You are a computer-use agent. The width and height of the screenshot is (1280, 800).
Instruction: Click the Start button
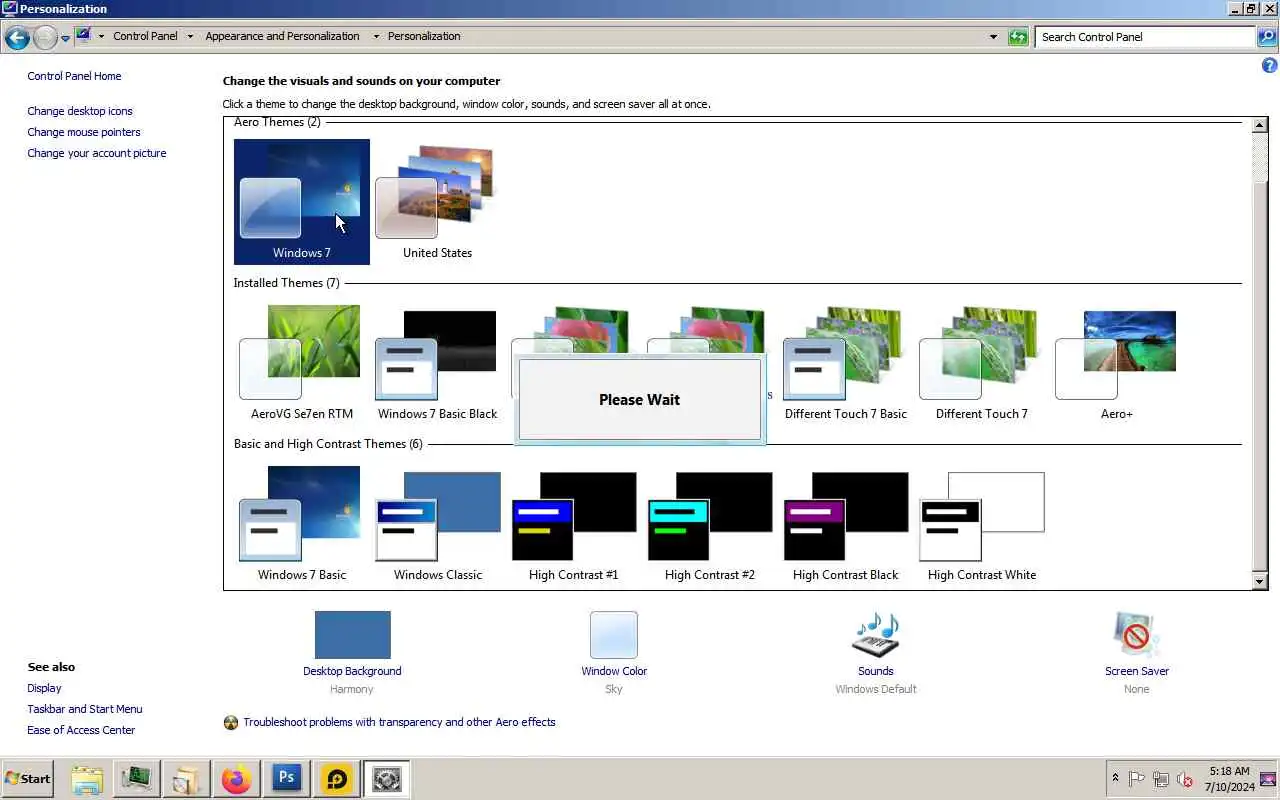[x=28, y=779]
